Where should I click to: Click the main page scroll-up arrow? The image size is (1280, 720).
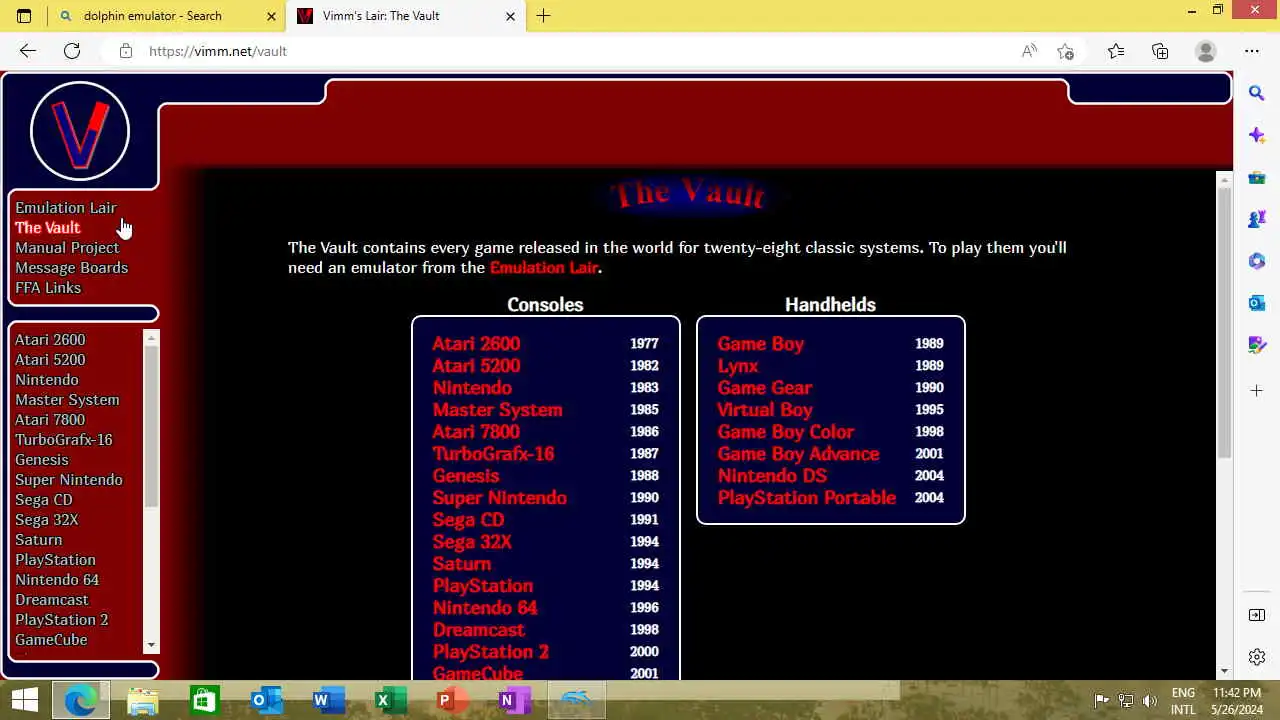pyautogui.click(x=1225, y=180)
